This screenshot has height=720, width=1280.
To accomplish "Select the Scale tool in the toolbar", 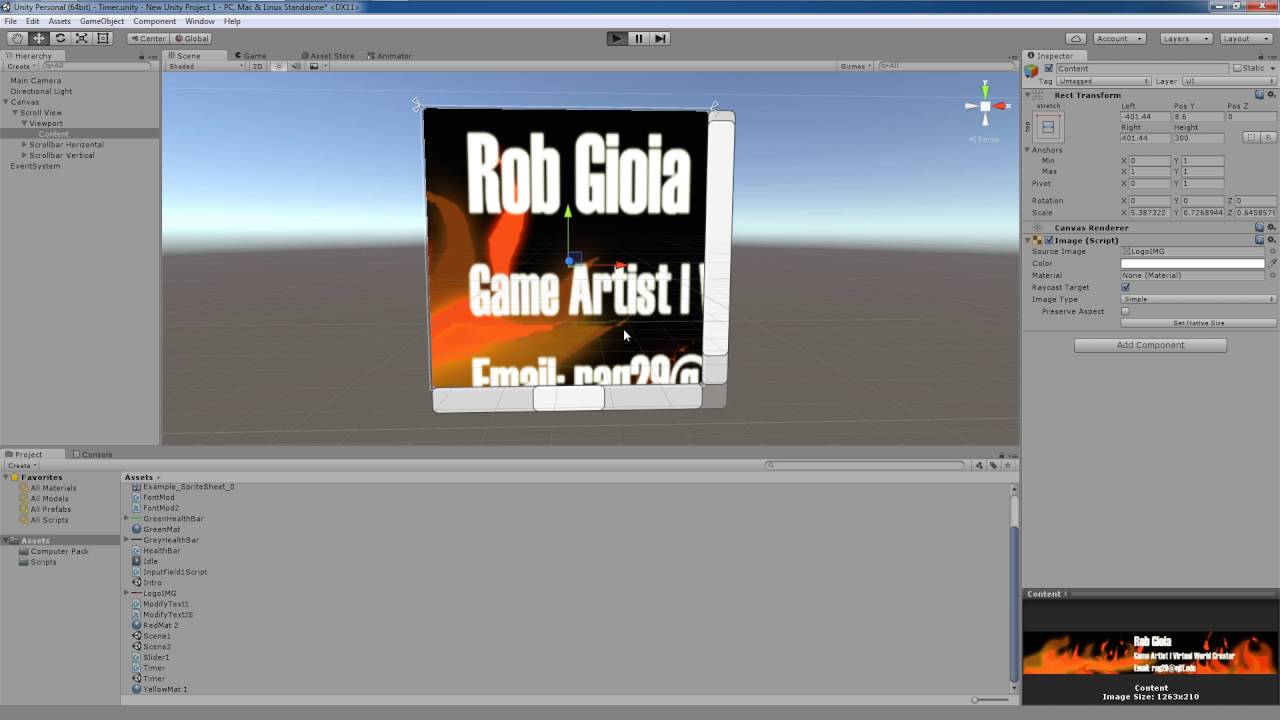I will [x=81, y=38].
